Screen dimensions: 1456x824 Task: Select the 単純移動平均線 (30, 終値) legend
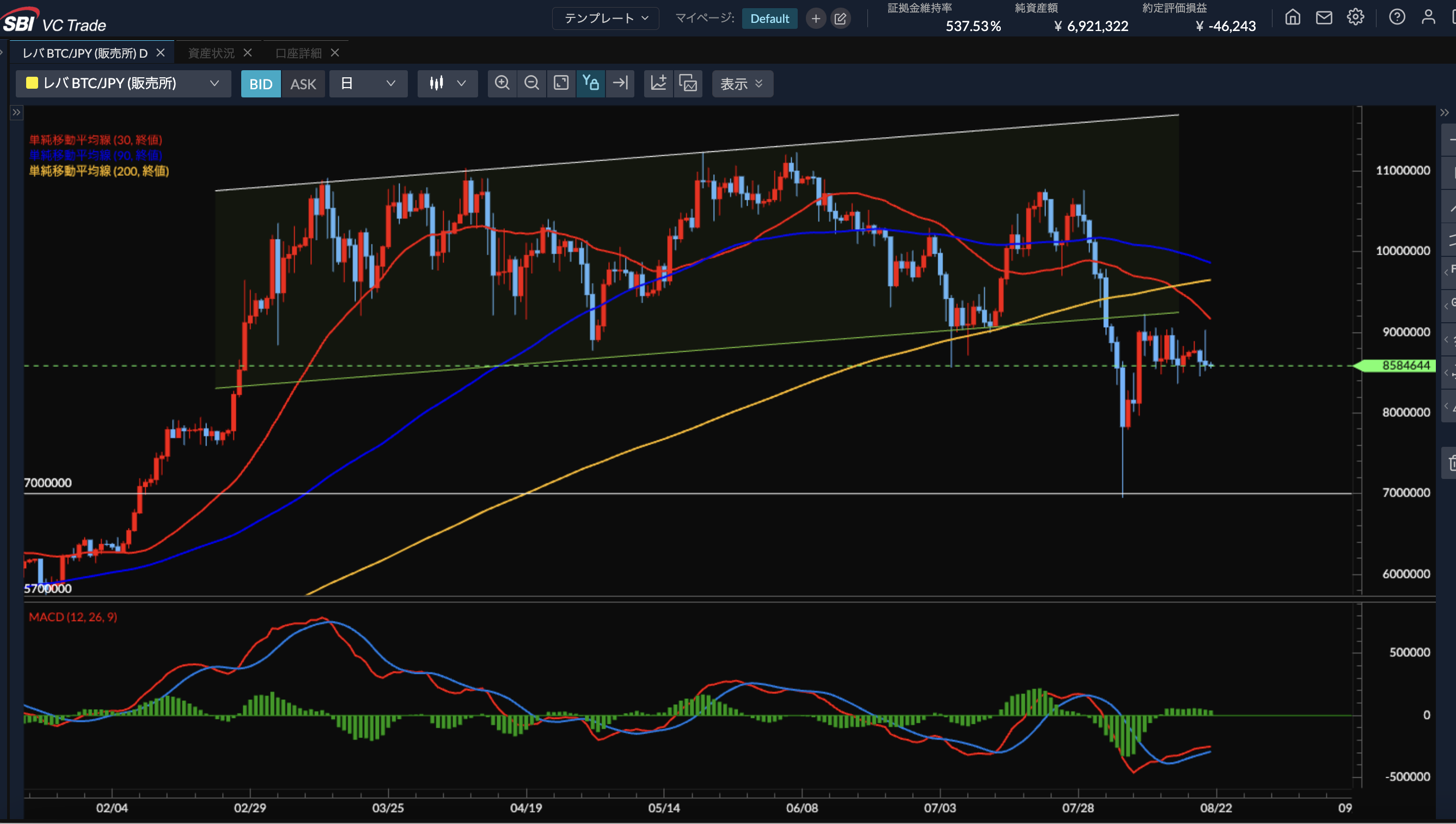point(96,140)
